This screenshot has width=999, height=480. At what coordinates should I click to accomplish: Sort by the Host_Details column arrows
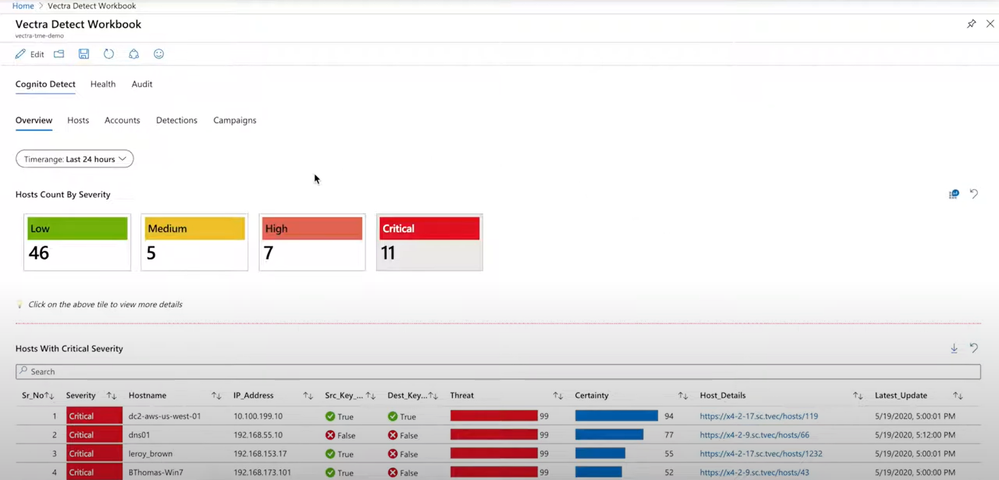[858, 396]
